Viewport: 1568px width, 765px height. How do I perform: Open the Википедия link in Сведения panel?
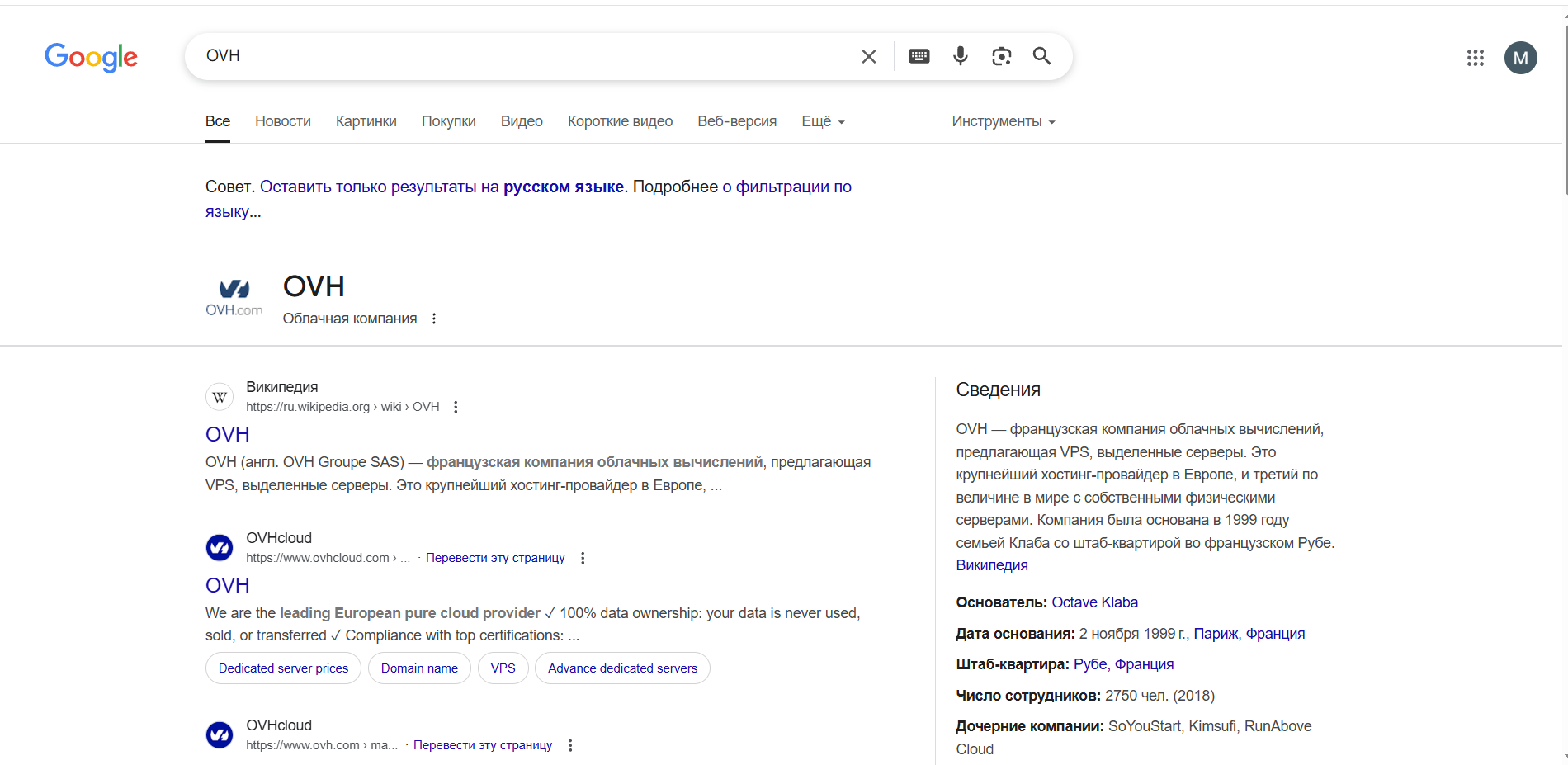coord(992,565)
